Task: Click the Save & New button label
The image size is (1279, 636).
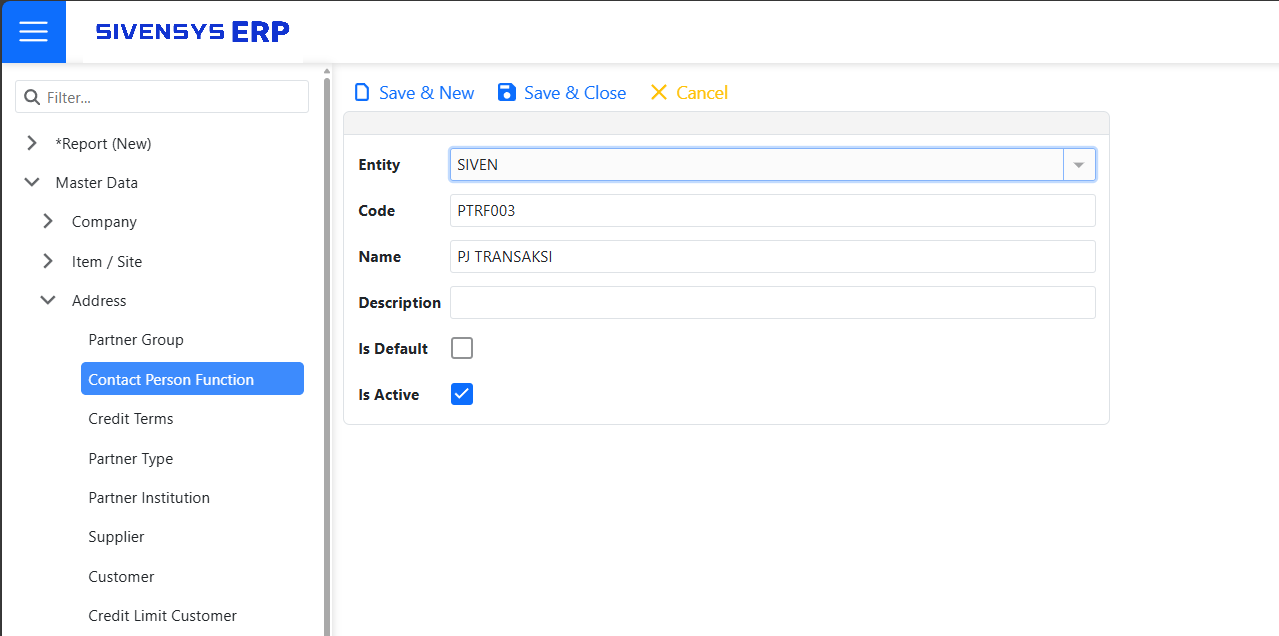Action: (427, 93)
